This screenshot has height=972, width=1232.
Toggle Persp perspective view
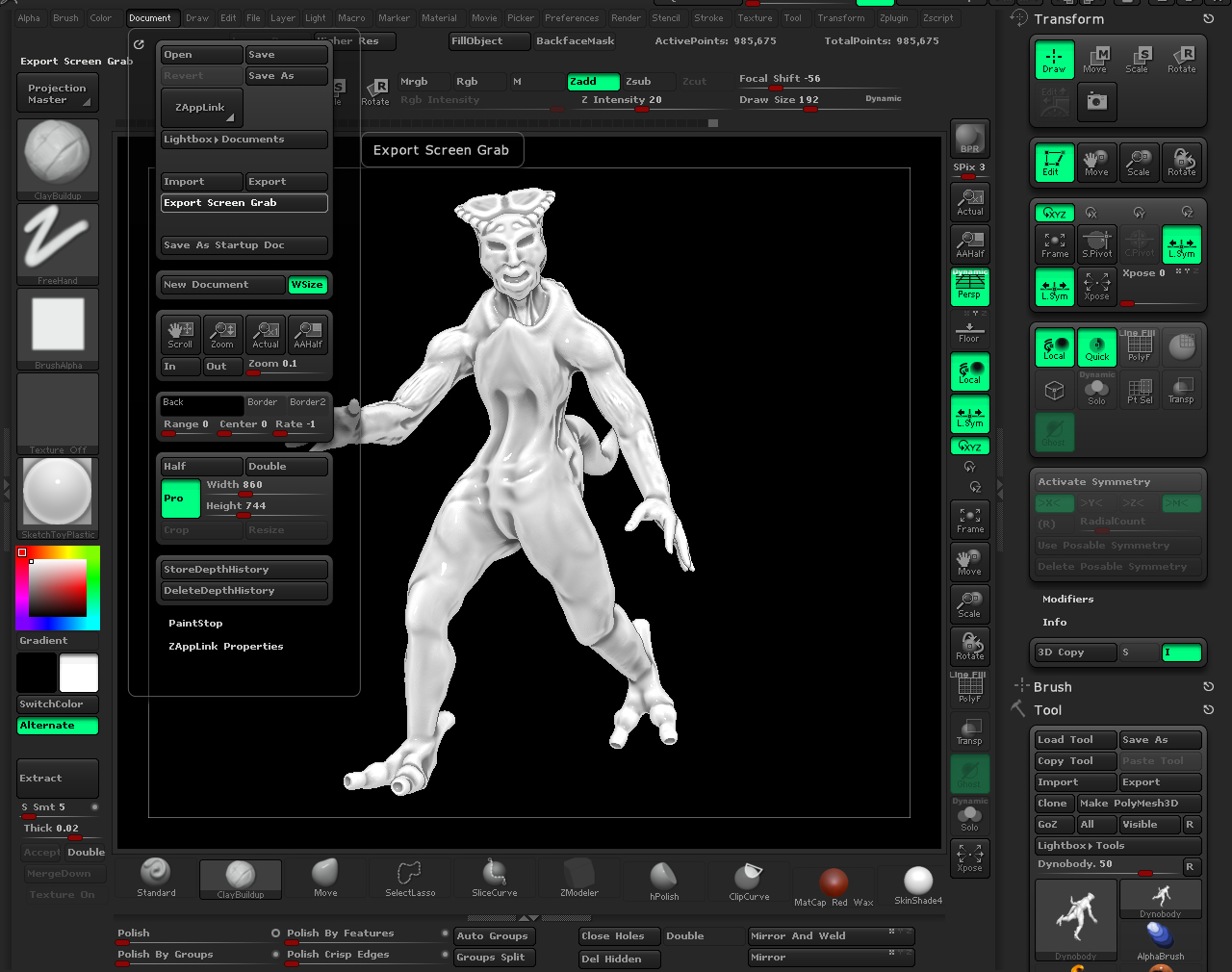click(969, 286)
